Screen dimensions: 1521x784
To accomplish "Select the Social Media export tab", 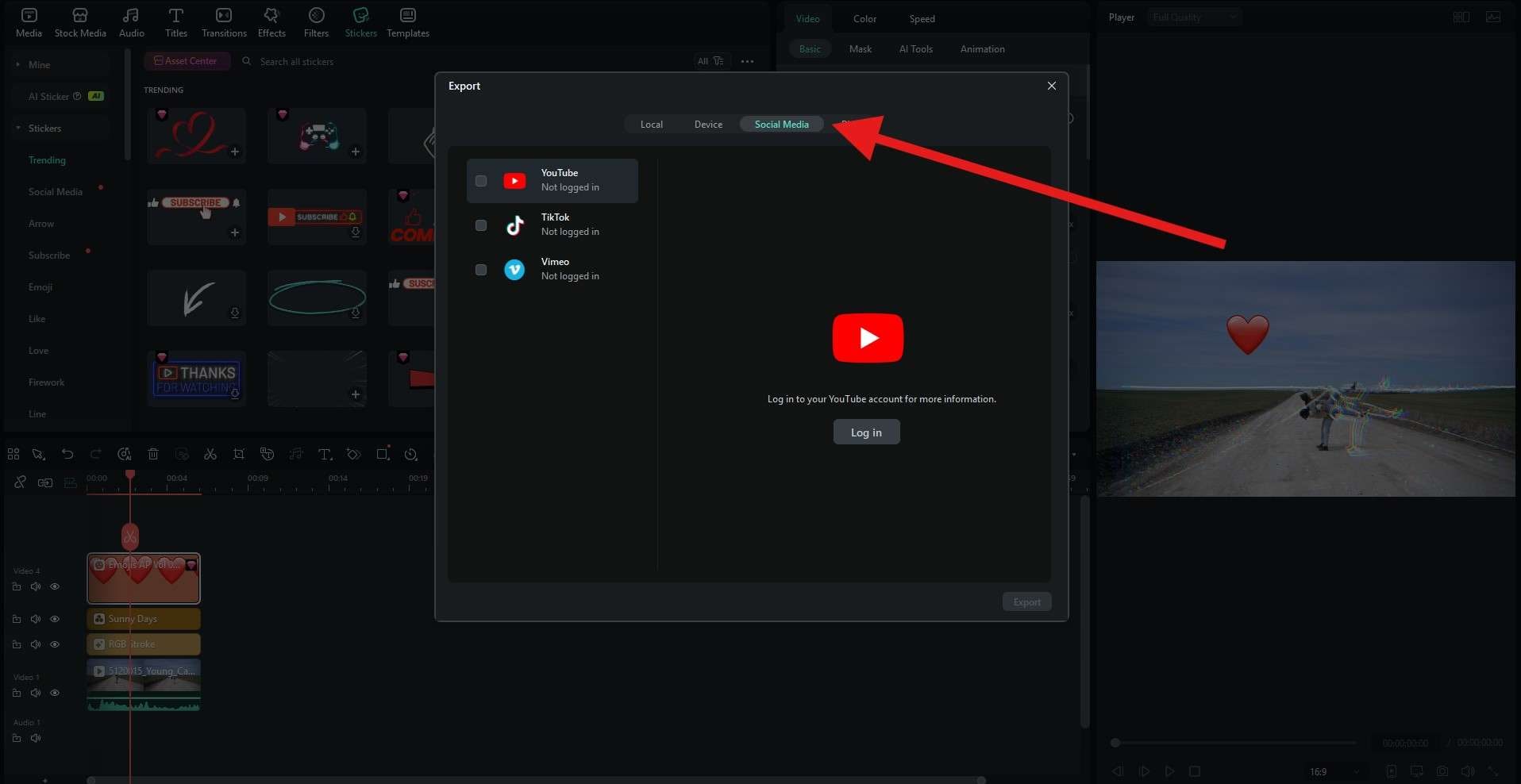I will point(782,124).
